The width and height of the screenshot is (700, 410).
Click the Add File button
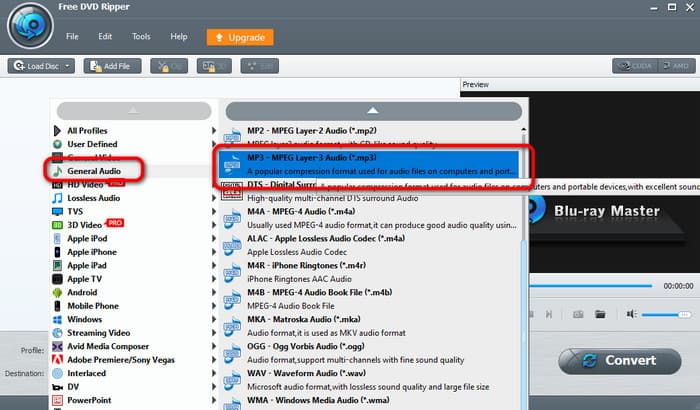click(x=112, y=66)
